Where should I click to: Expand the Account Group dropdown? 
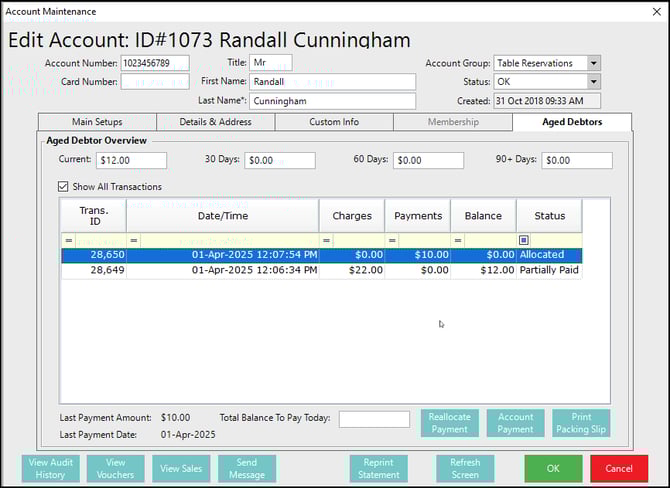[x=594, y=63]
